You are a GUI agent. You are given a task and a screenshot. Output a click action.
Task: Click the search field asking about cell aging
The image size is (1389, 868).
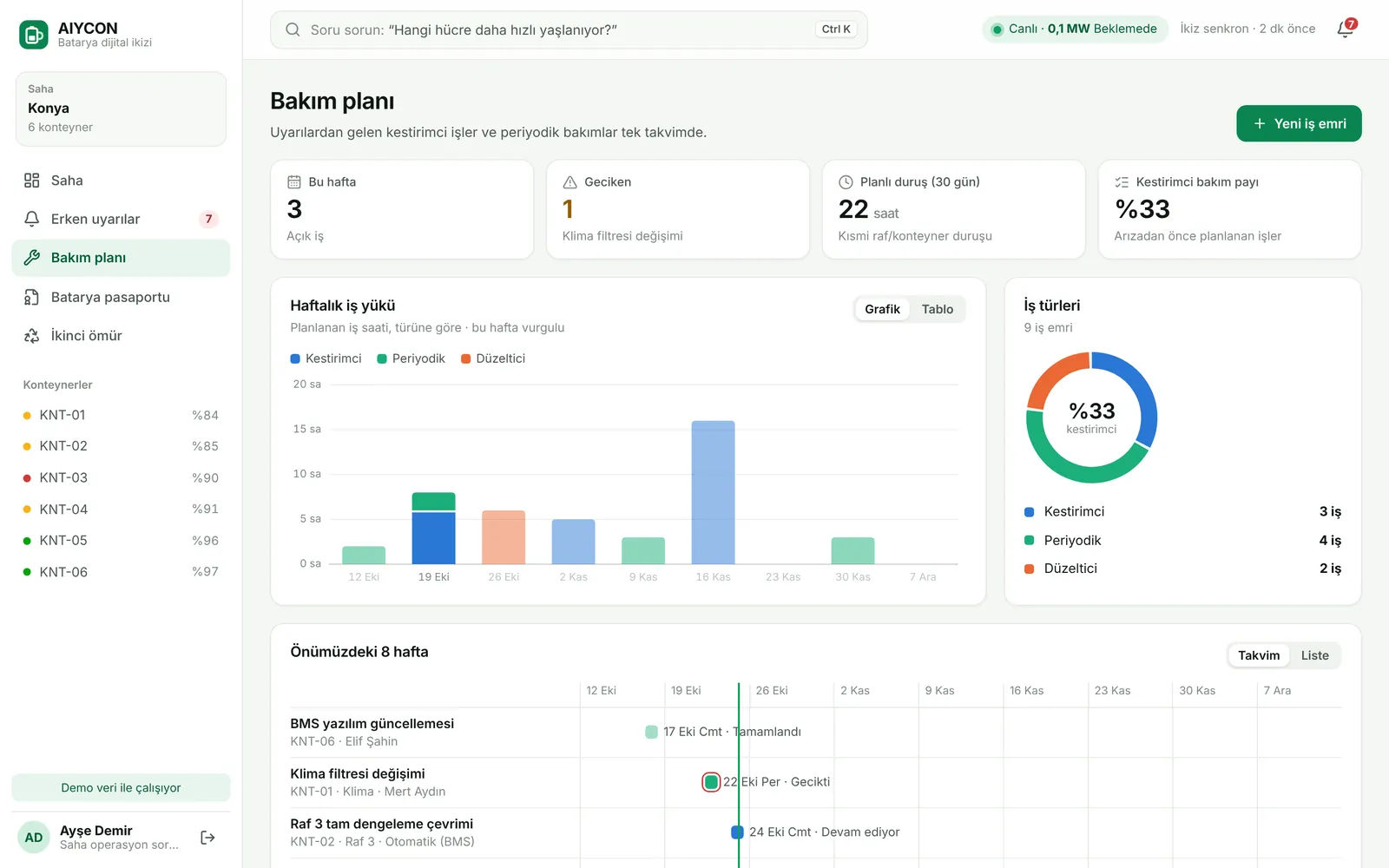(x=569, y=30)
